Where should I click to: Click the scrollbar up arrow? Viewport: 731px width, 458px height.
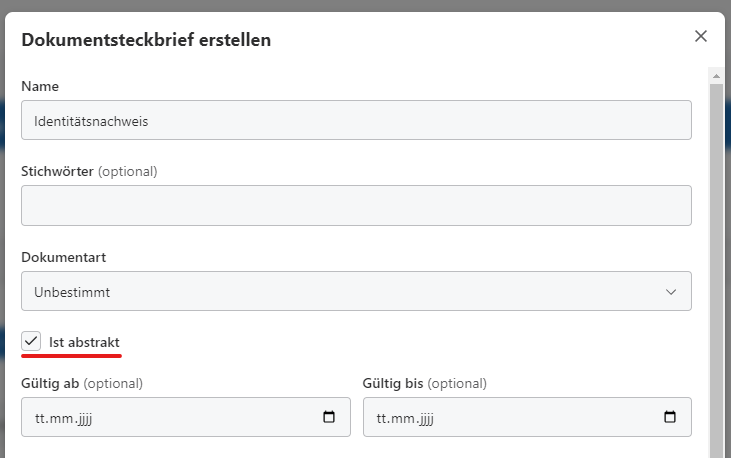(716, 75)
